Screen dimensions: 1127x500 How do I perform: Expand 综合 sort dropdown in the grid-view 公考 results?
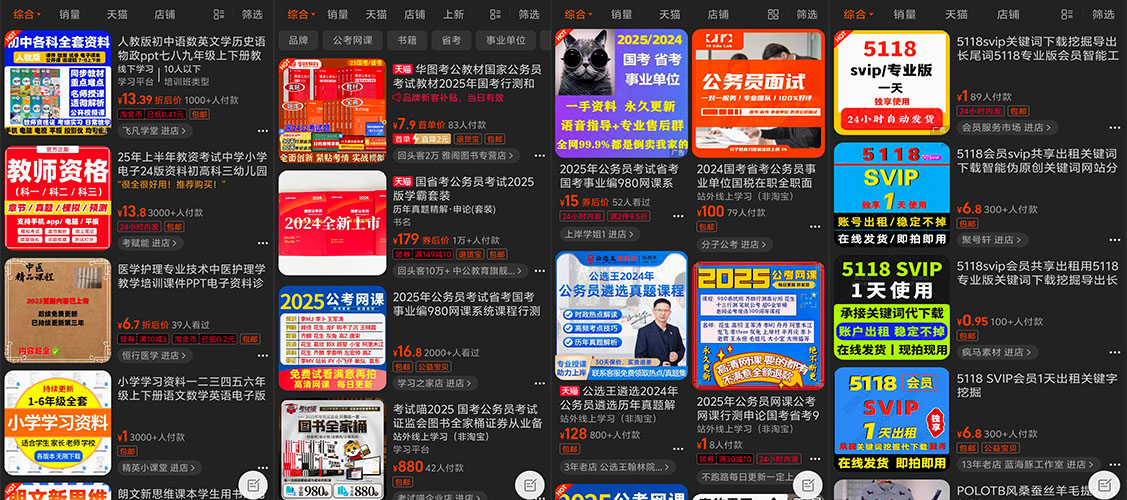pyautogui.click(x=577, y=14)
